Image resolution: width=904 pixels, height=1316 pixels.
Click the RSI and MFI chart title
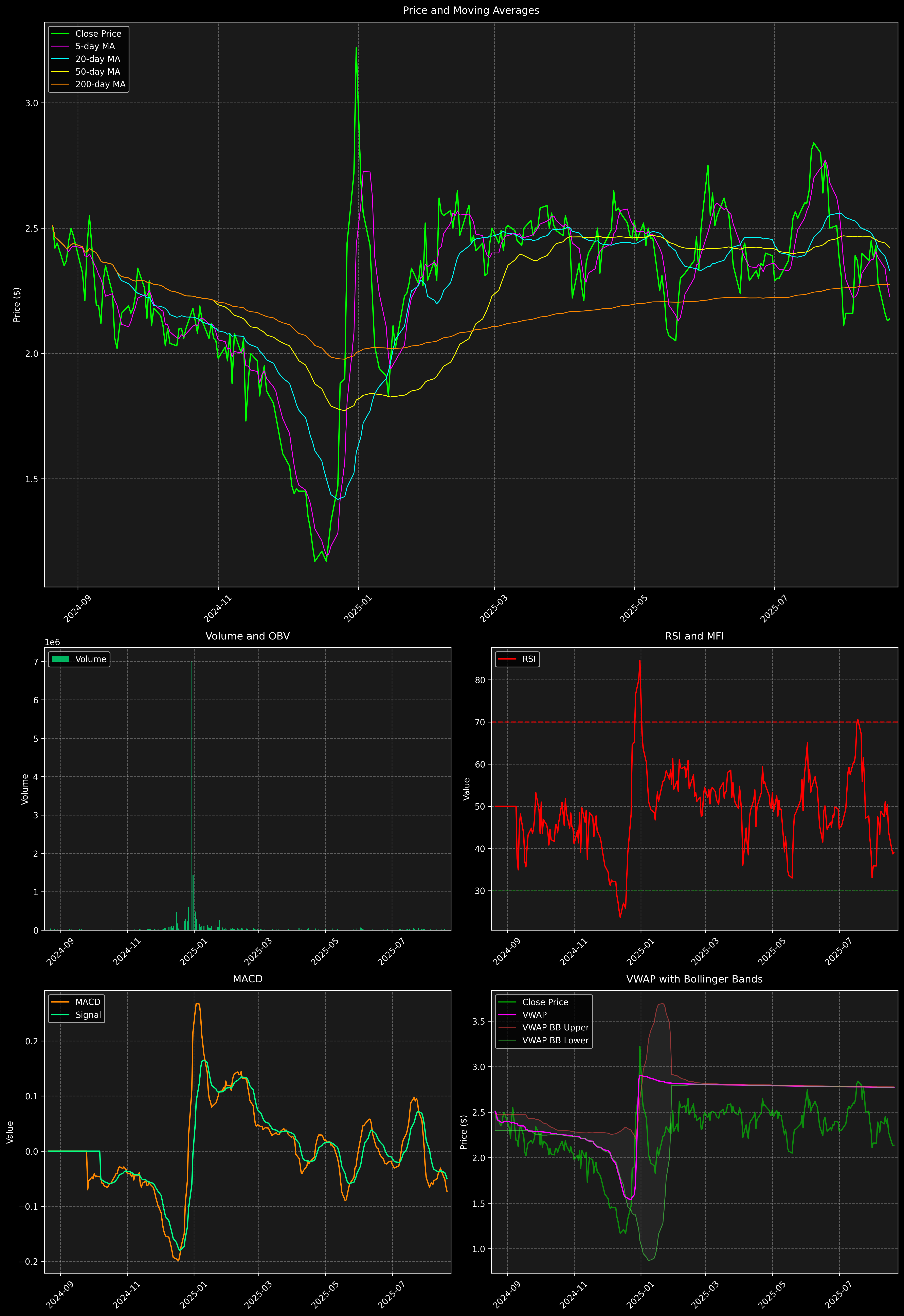(x=694, y=636)
